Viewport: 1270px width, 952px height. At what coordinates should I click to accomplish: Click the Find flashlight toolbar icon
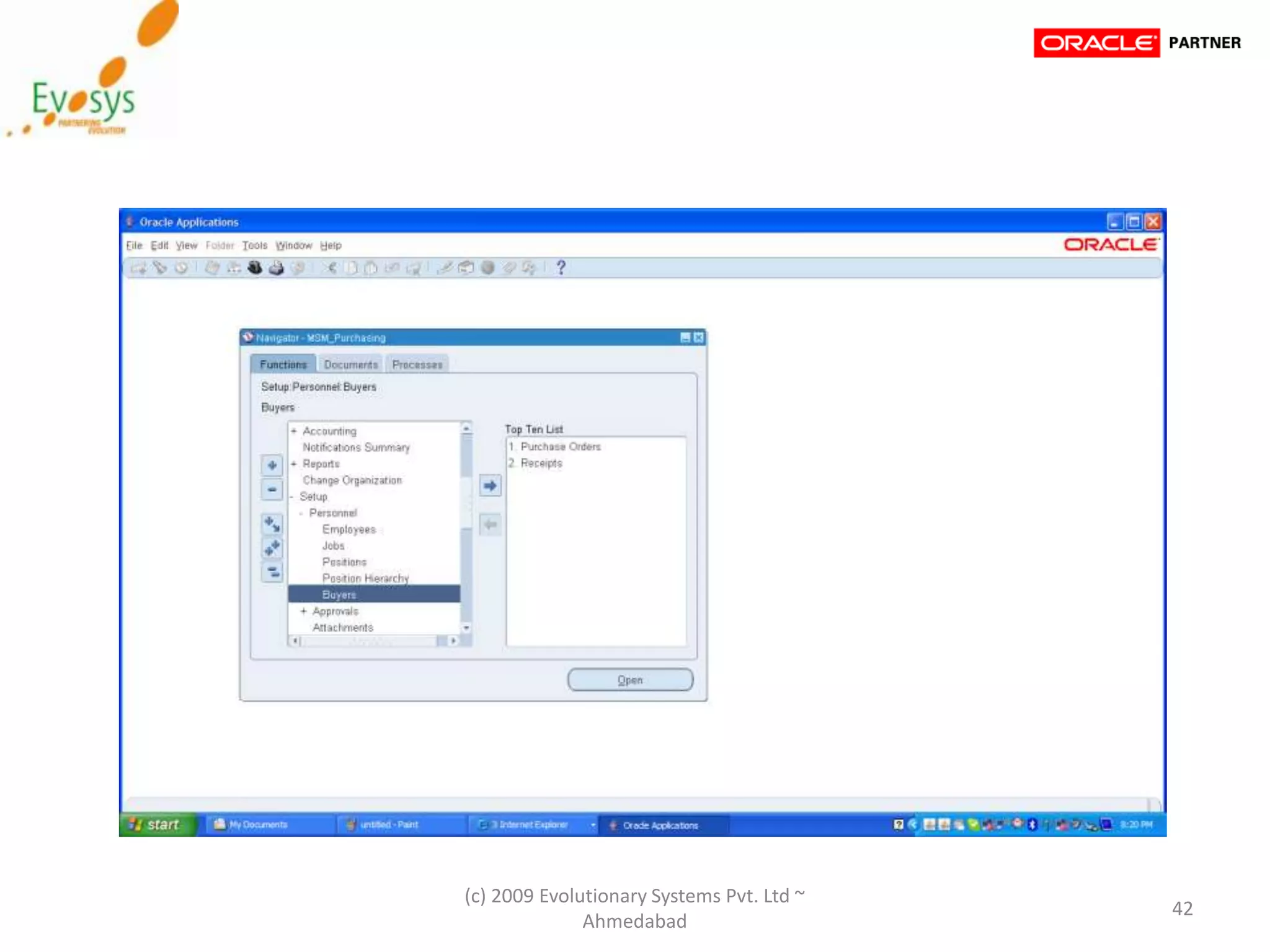tap(160, 268)
